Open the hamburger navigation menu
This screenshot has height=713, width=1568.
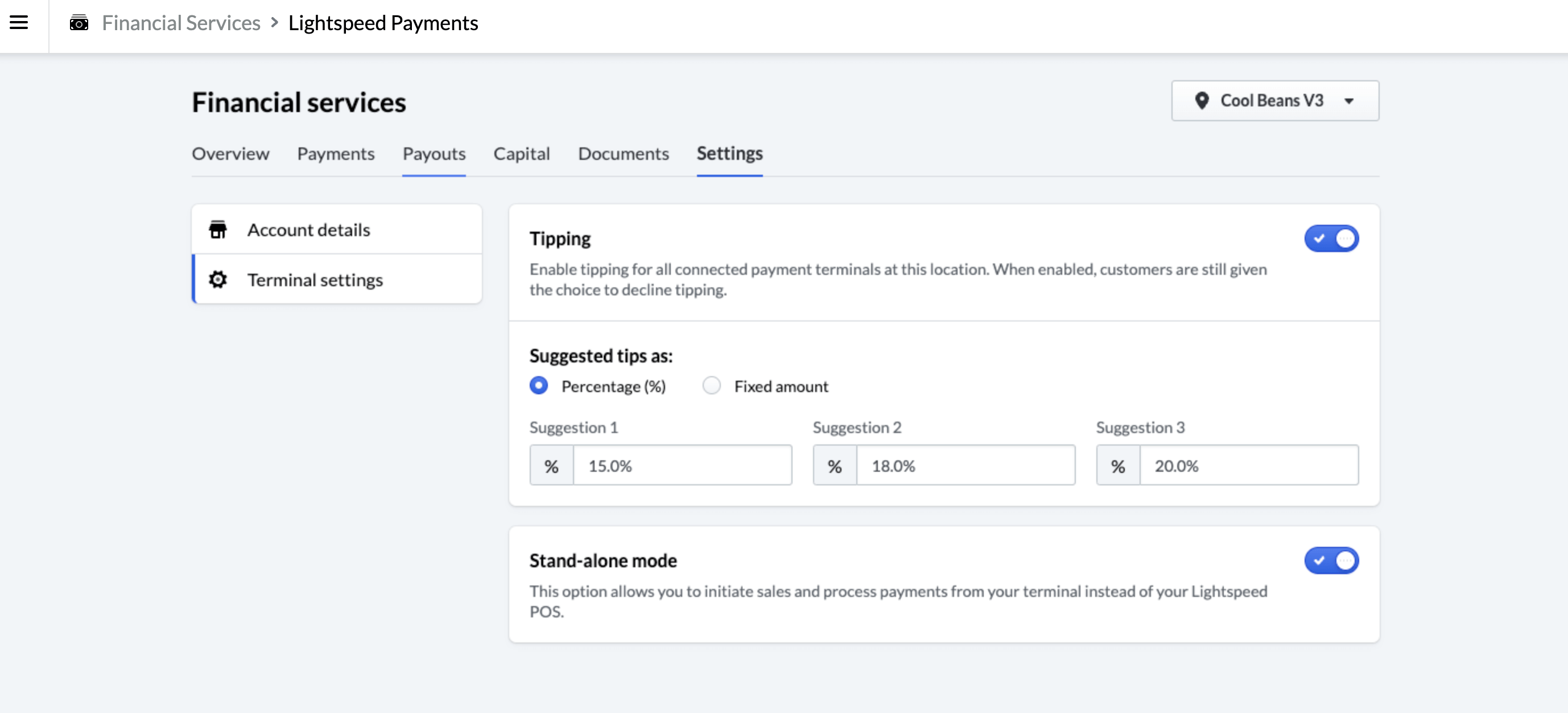[19, 23]
